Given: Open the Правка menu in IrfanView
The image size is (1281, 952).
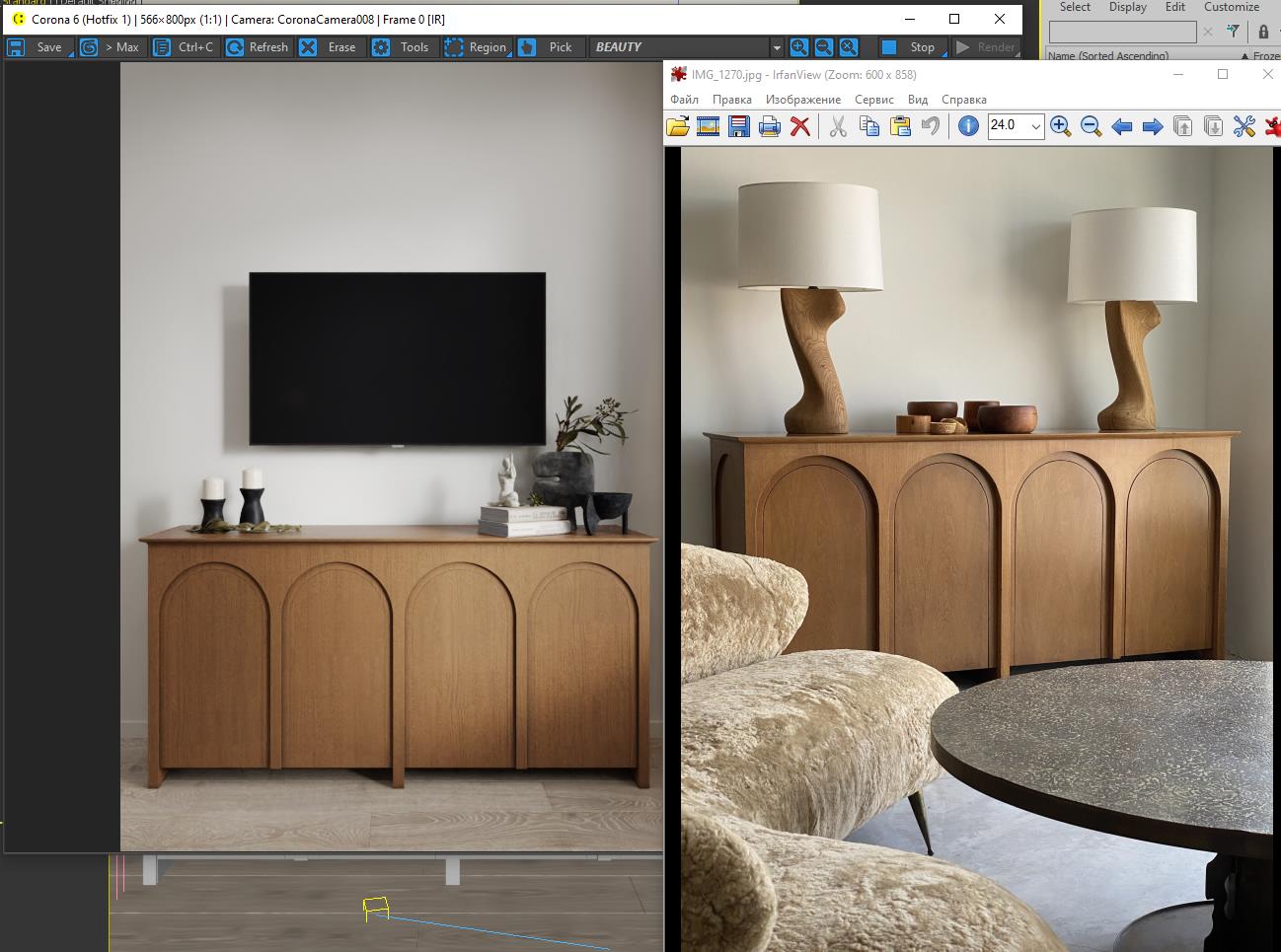Looking at the screenshot, I should 731,100.
